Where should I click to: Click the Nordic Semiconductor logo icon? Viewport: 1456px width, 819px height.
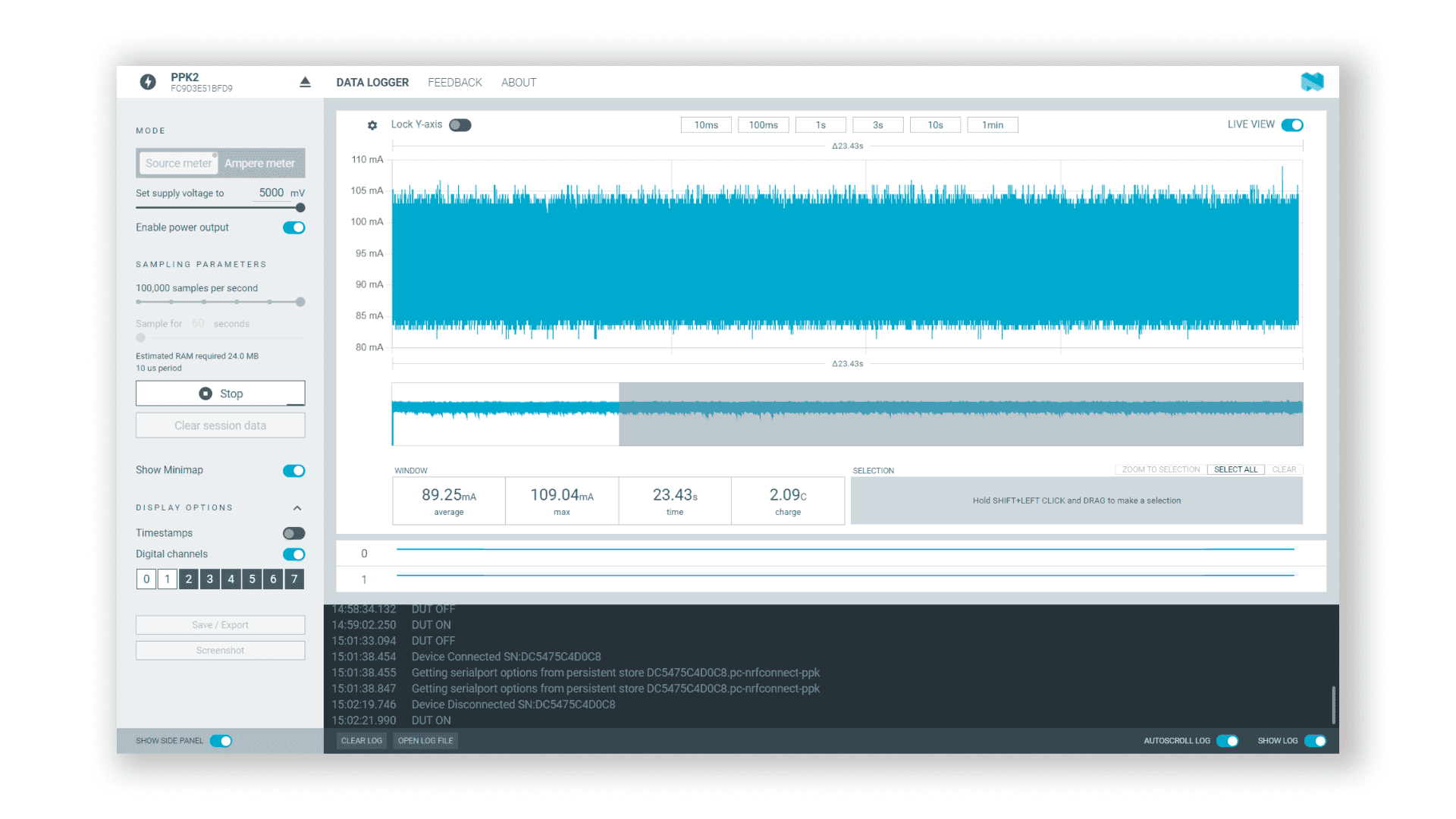[1312, 82]
